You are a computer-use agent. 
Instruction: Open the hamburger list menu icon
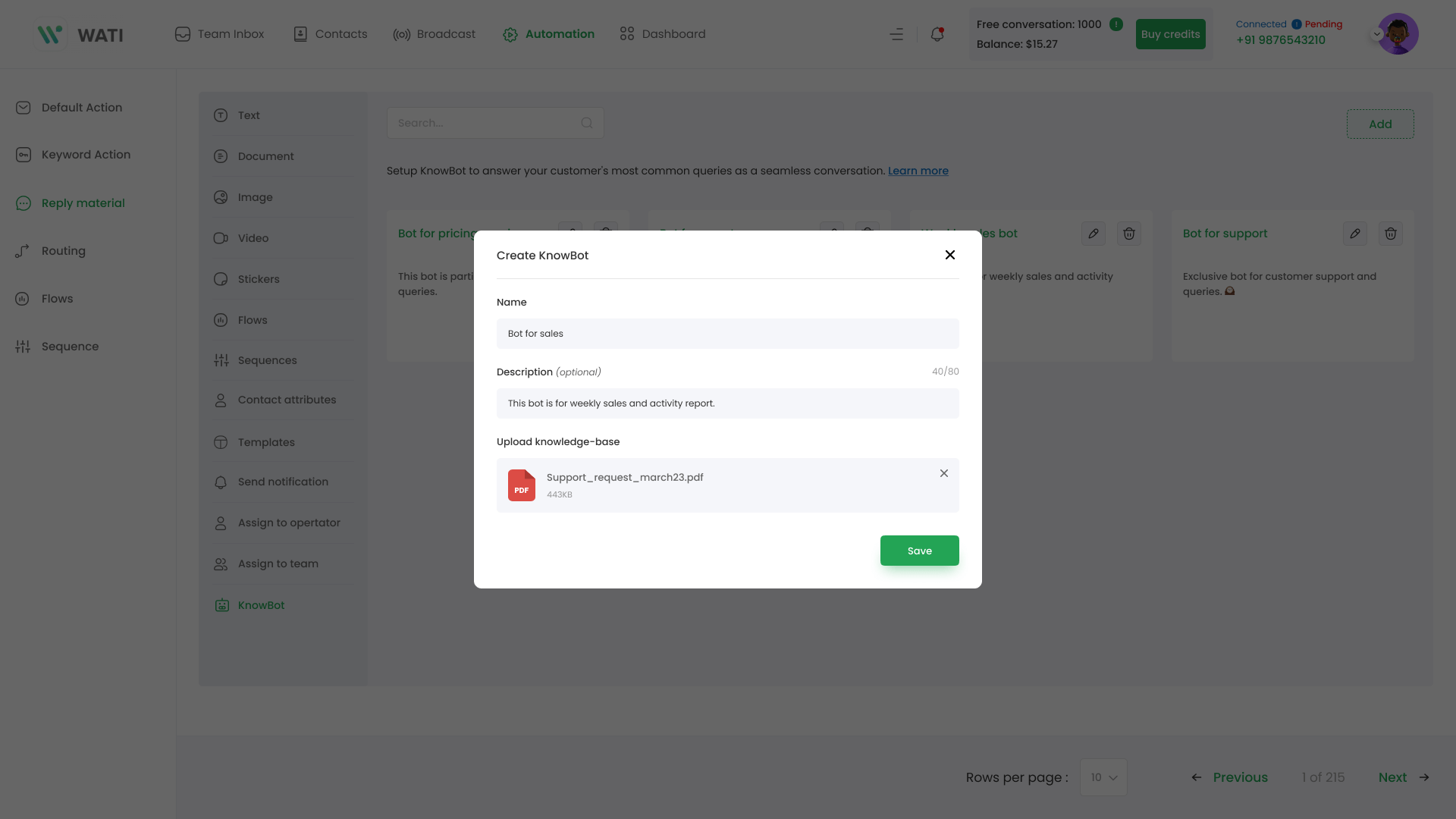[x=896, y=34]
